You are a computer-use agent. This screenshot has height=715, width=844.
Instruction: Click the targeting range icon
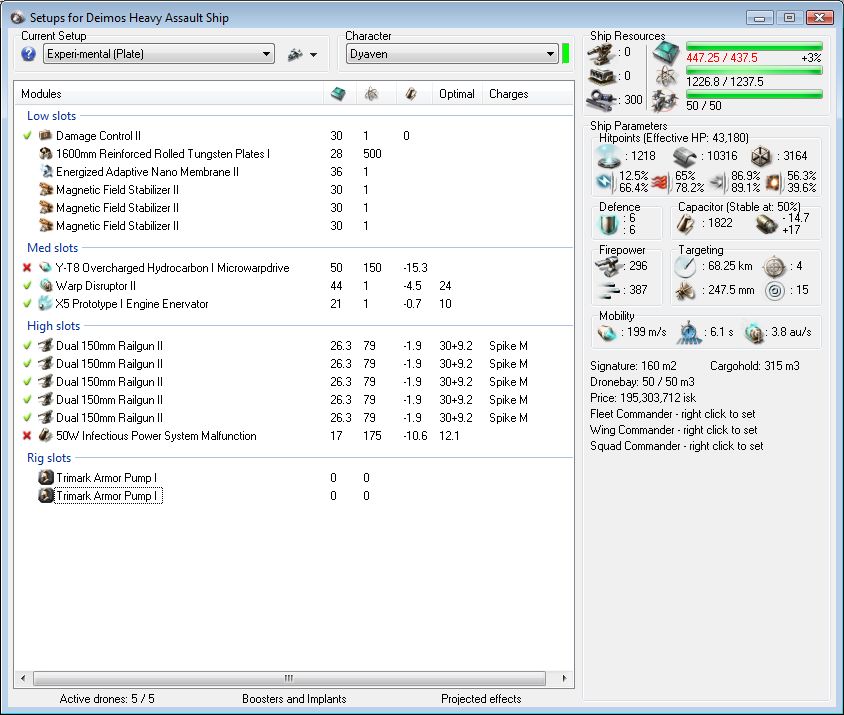685,266
